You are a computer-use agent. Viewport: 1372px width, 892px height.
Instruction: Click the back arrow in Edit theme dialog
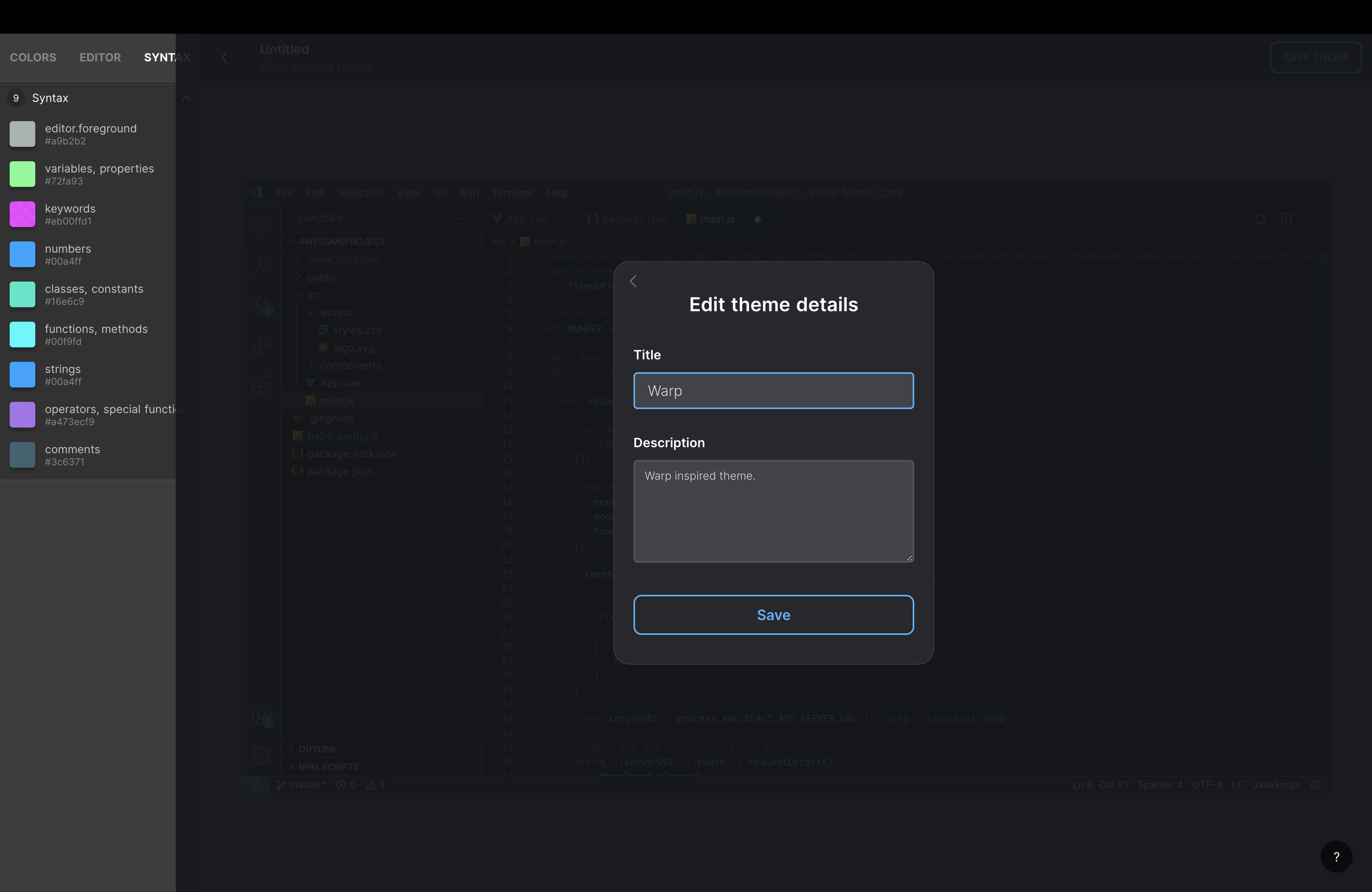pos(633,281)
